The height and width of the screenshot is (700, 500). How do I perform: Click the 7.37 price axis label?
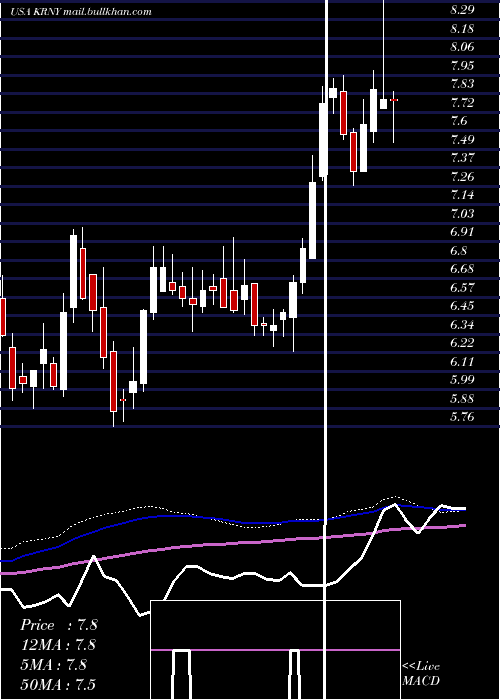[x=462, y=158]
